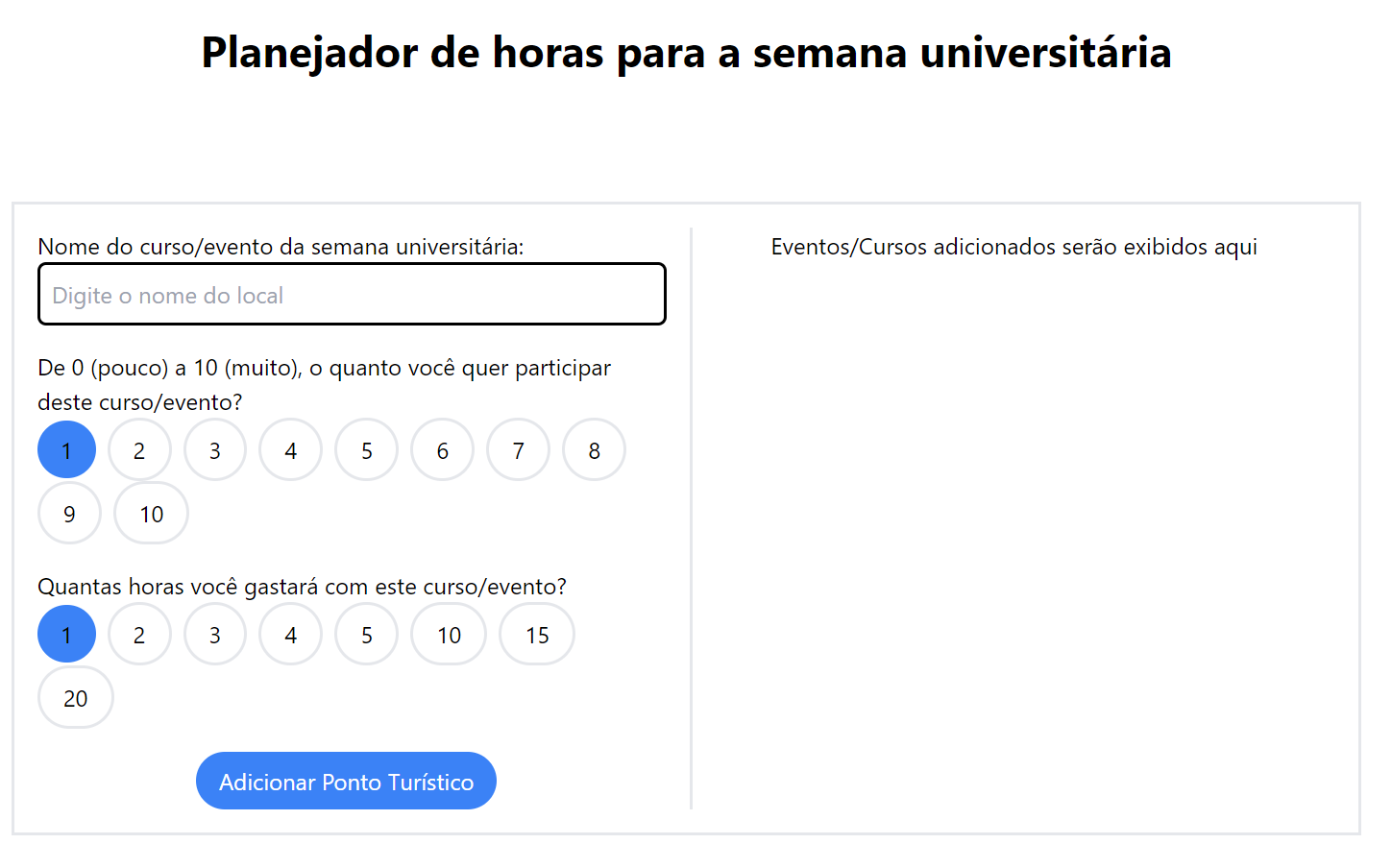The height and width of the screenshot is (868, 1392).
Task: Select 20 hours for the event
Action: click(75, 697)
